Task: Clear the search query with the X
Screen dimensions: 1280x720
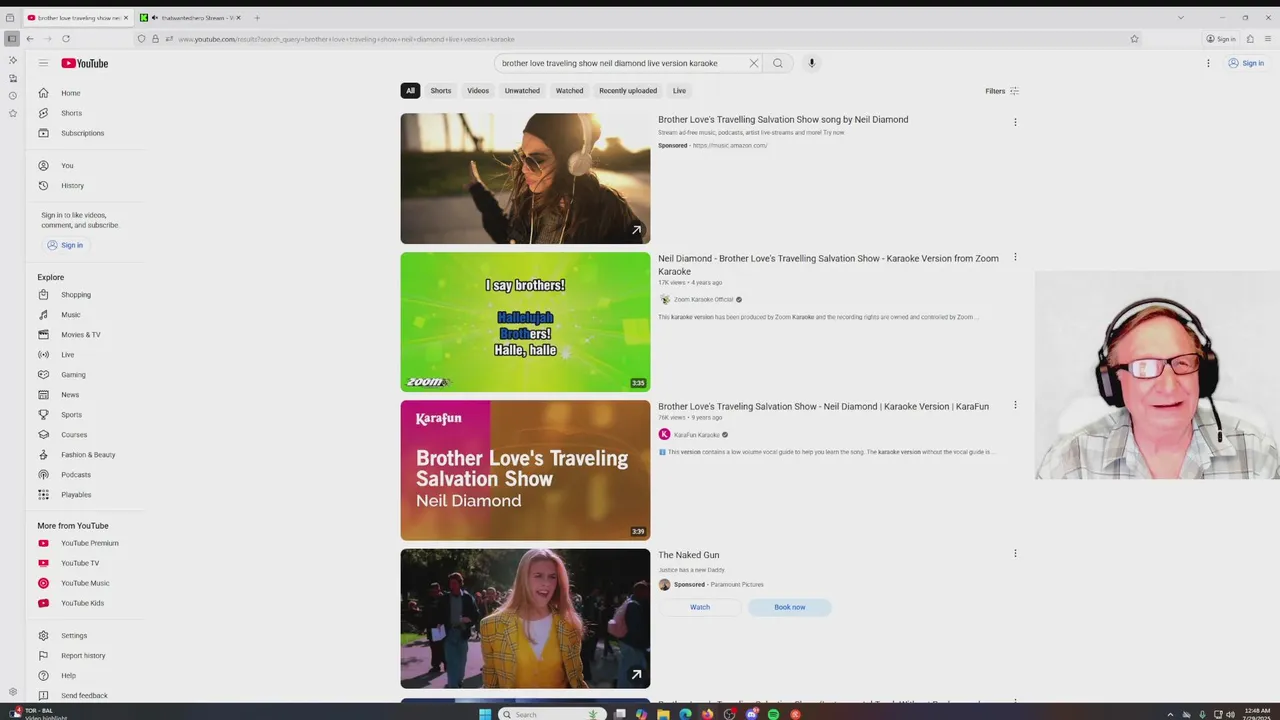Action: pyautogui.click(x=754, y=63)
